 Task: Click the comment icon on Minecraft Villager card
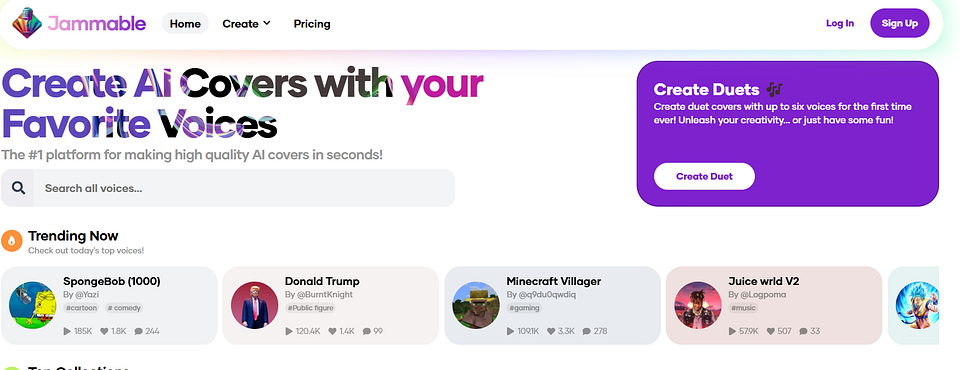[x=587, y=331]
